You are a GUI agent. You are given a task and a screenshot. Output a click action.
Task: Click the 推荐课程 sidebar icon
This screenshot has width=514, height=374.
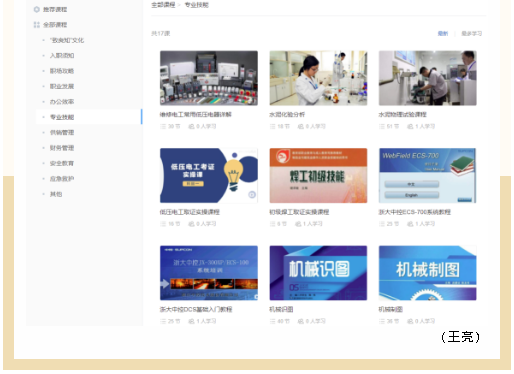[x=37, y=9]
